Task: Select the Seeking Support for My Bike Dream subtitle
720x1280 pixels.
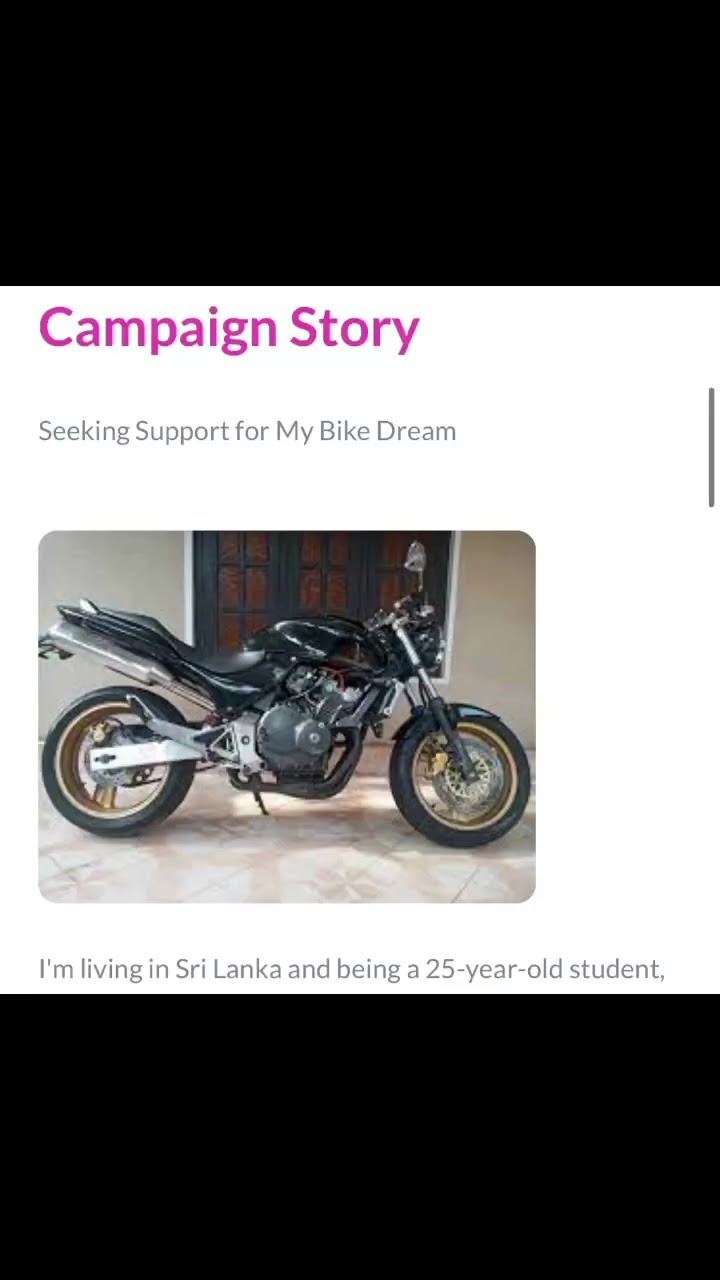Action: pos(247,431)
